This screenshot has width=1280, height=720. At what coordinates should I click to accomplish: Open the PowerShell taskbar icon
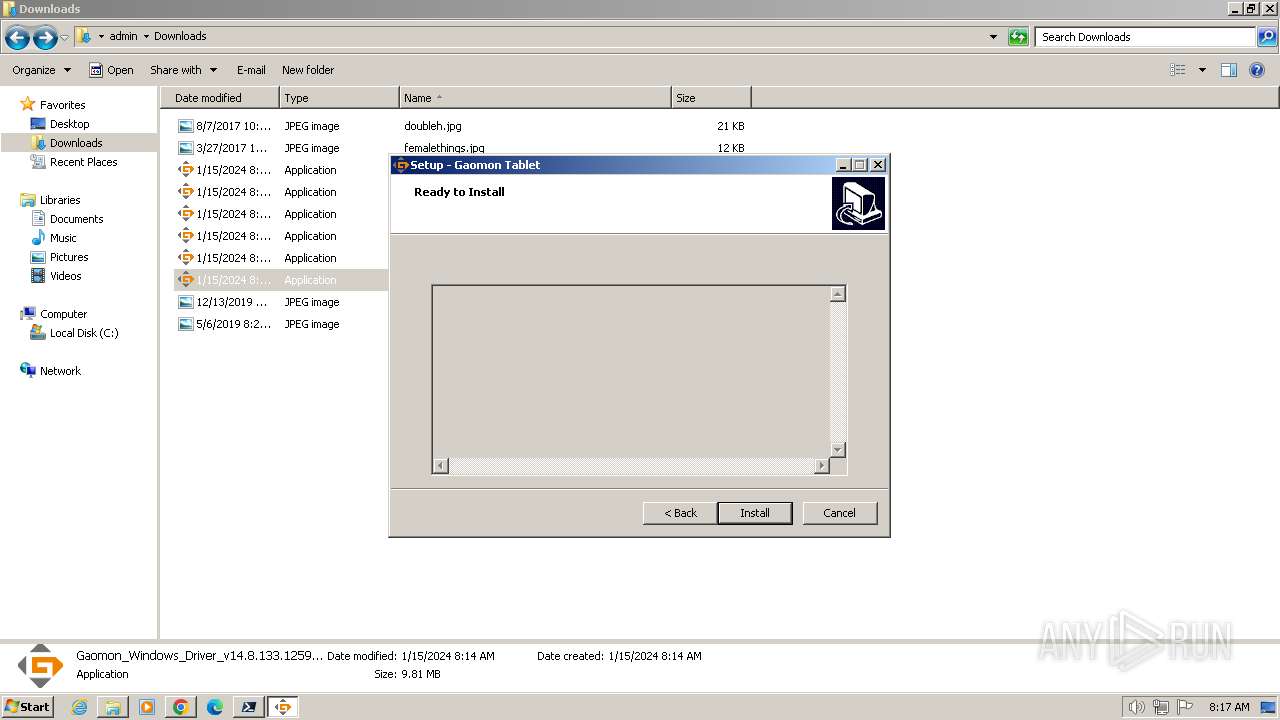[249, 707]
